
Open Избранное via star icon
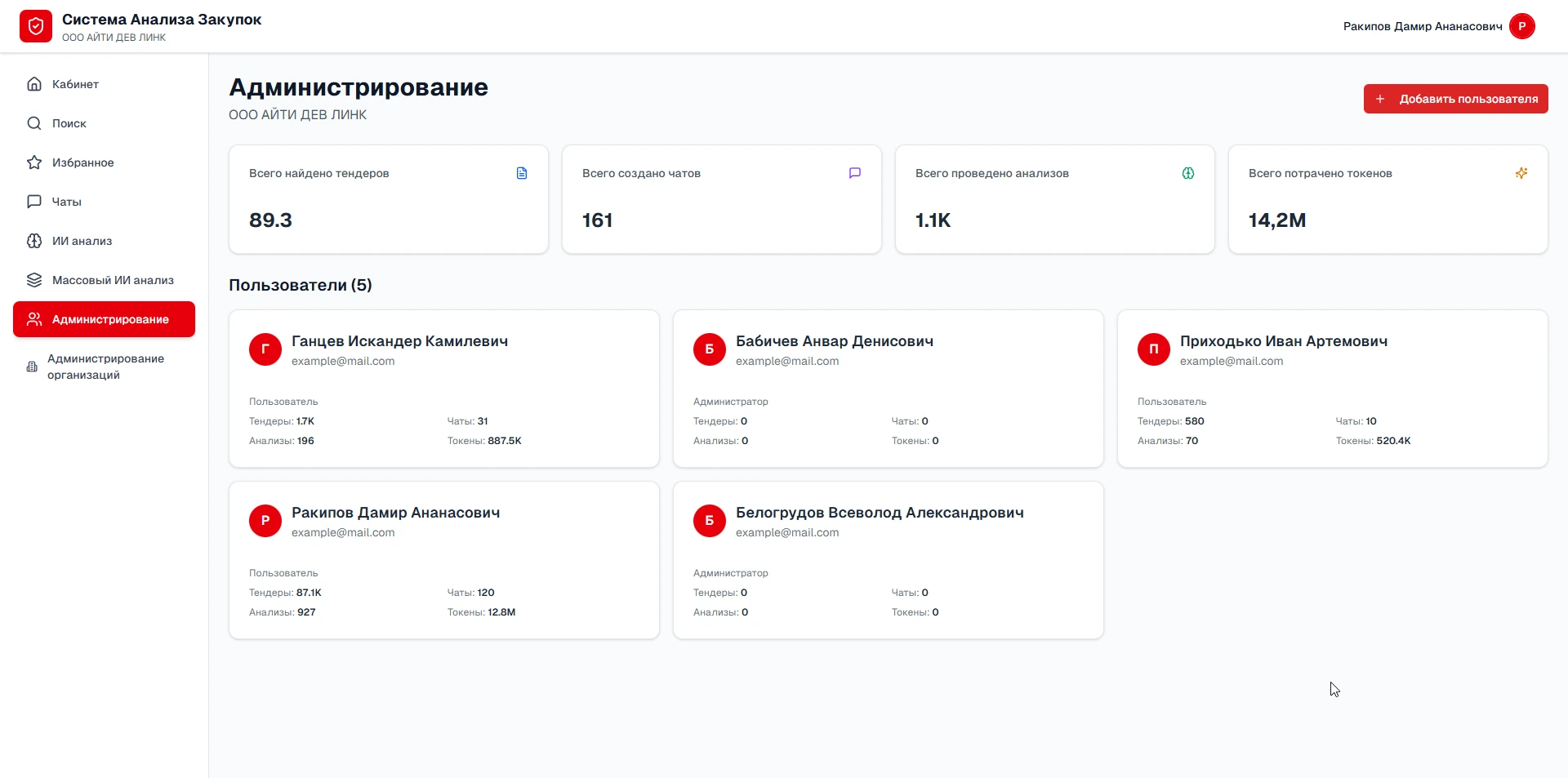tap(33, 162)
